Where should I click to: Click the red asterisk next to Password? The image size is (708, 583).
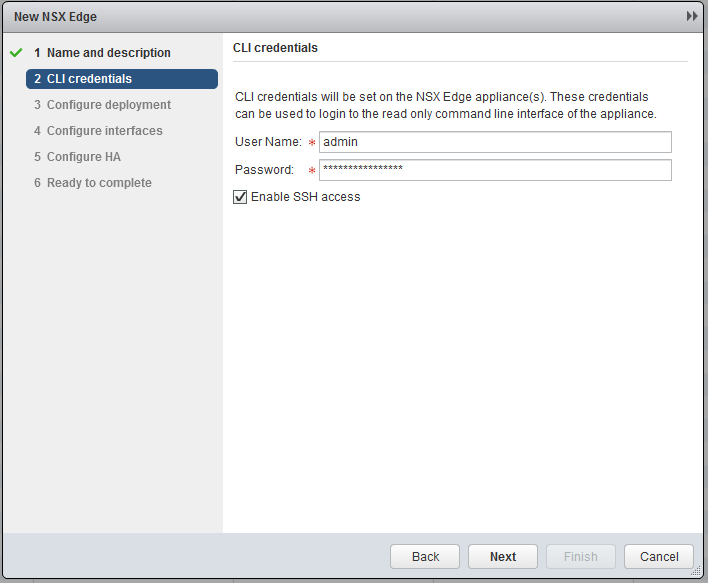pos(311,171)
